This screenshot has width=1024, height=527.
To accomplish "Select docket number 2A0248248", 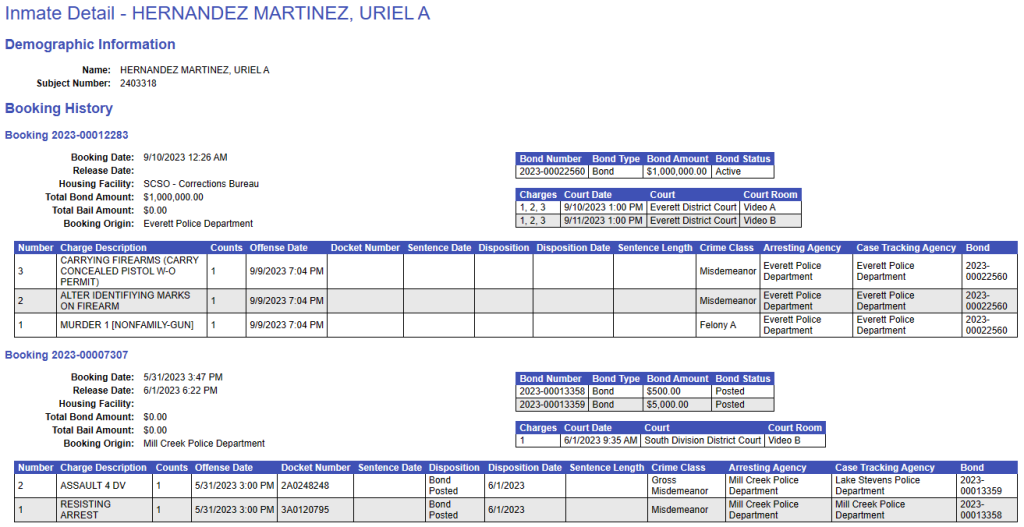I will pos(315,485).
